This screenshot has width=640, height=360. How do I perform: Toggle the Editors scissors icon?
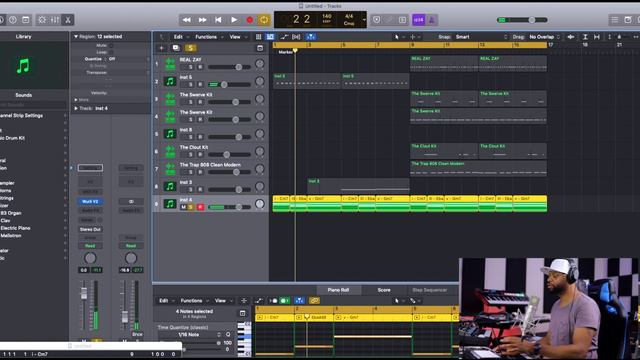(68, 20)
